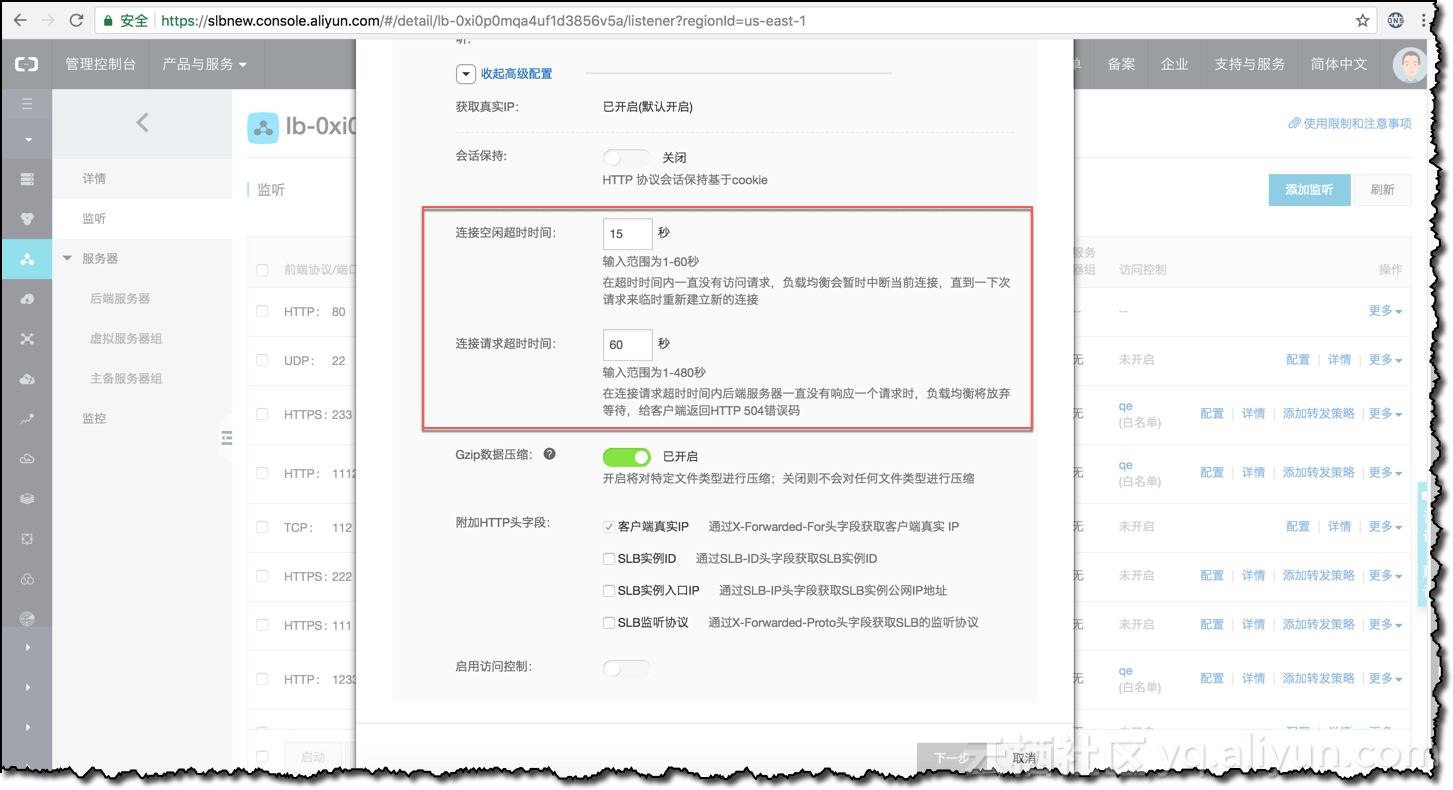Click 取消 in the dialog
The width and height of the screenshot is (1453, 790).
1024,758
